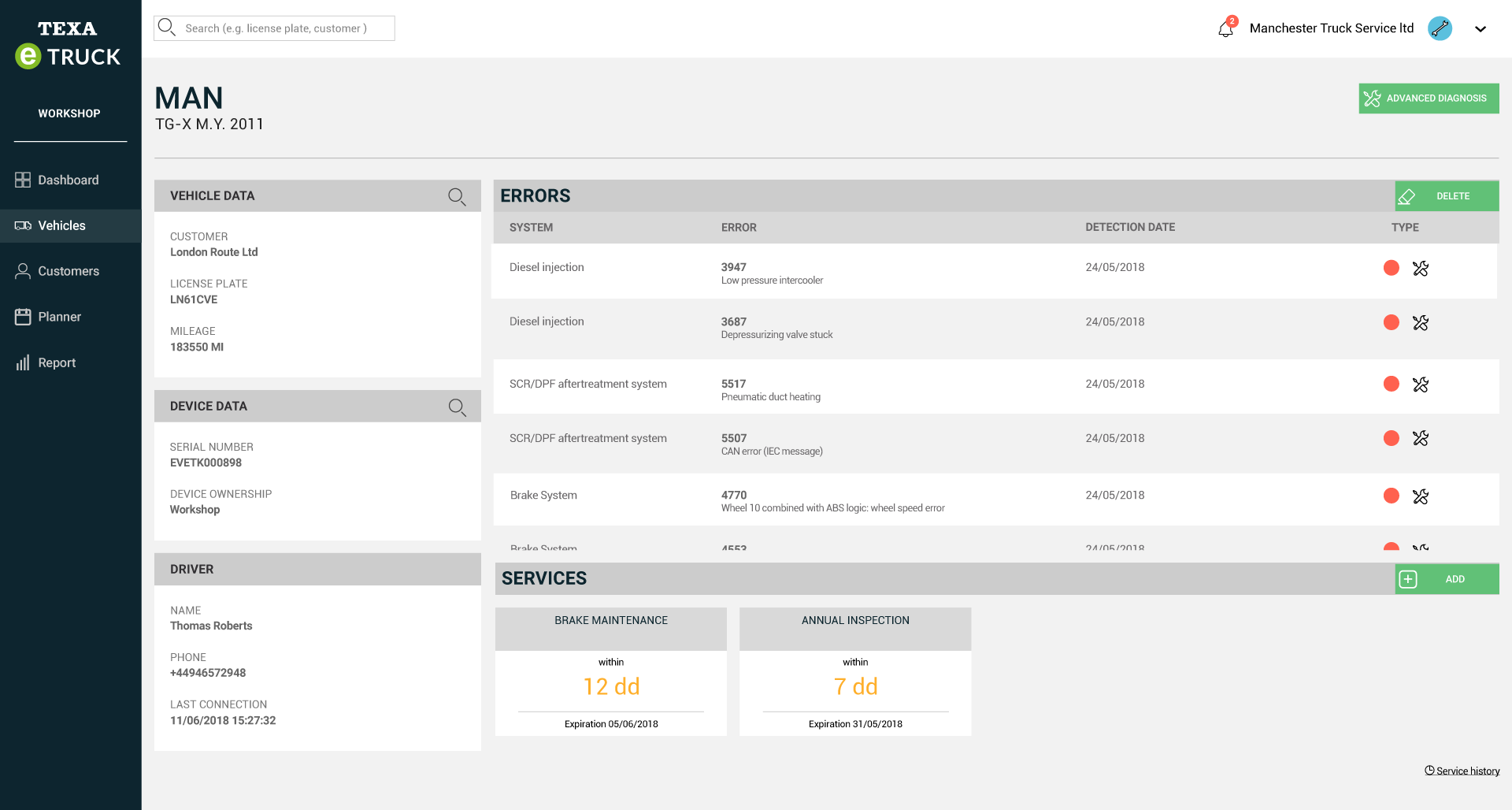Click the red status dot for error 5517
This screenshot has height=810, width=1512.
tap(1392, 384)
